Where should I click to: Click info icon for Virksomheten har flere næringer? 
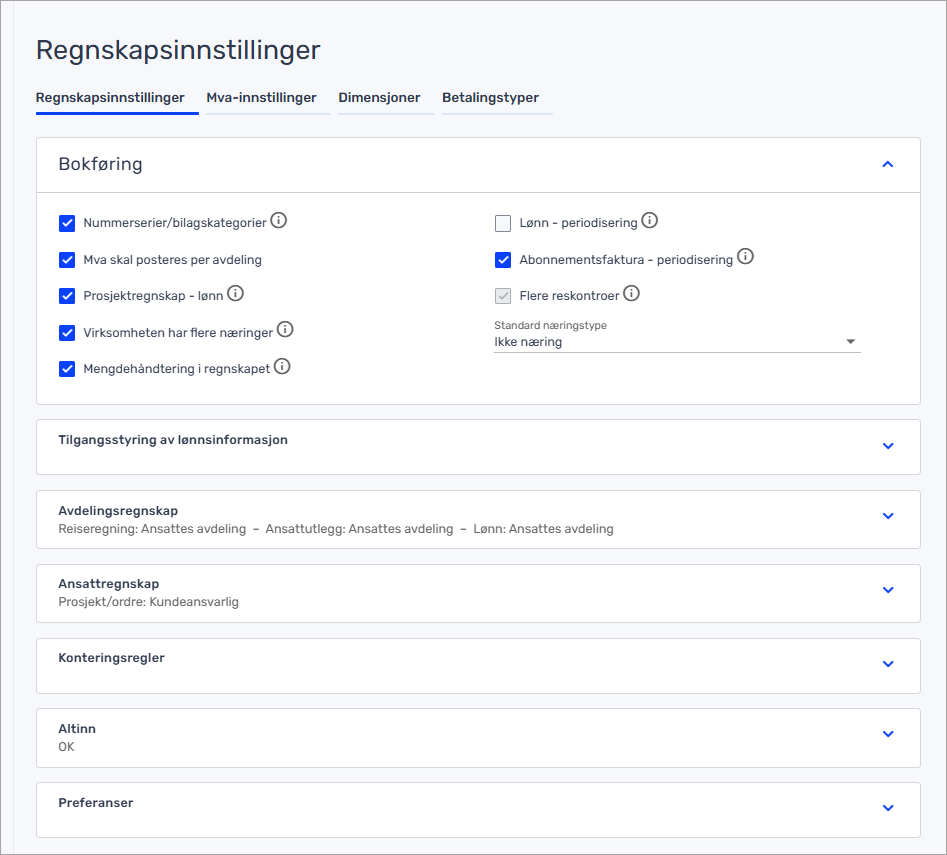(285, 330)
